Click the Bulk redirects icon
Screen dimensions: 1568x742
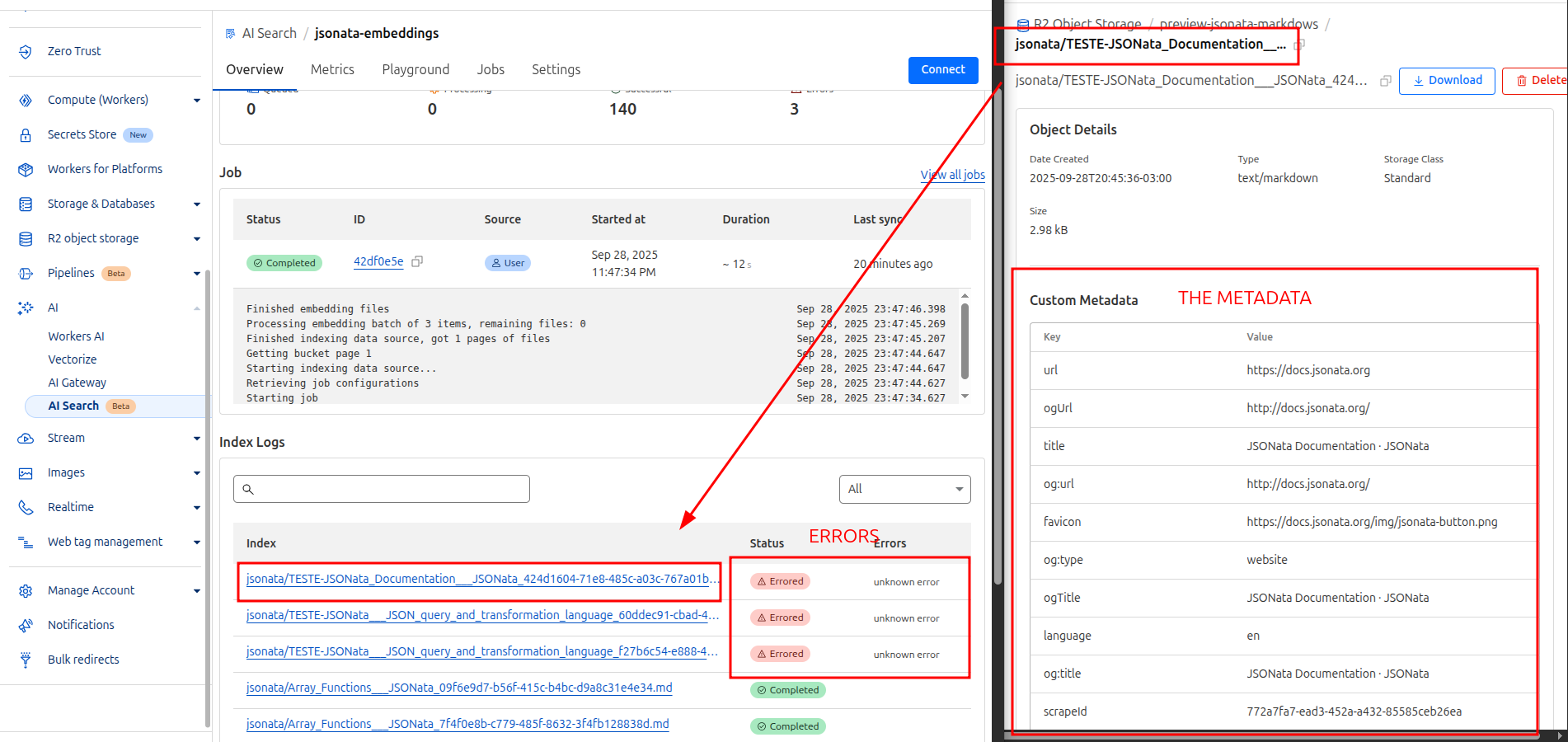26,660
